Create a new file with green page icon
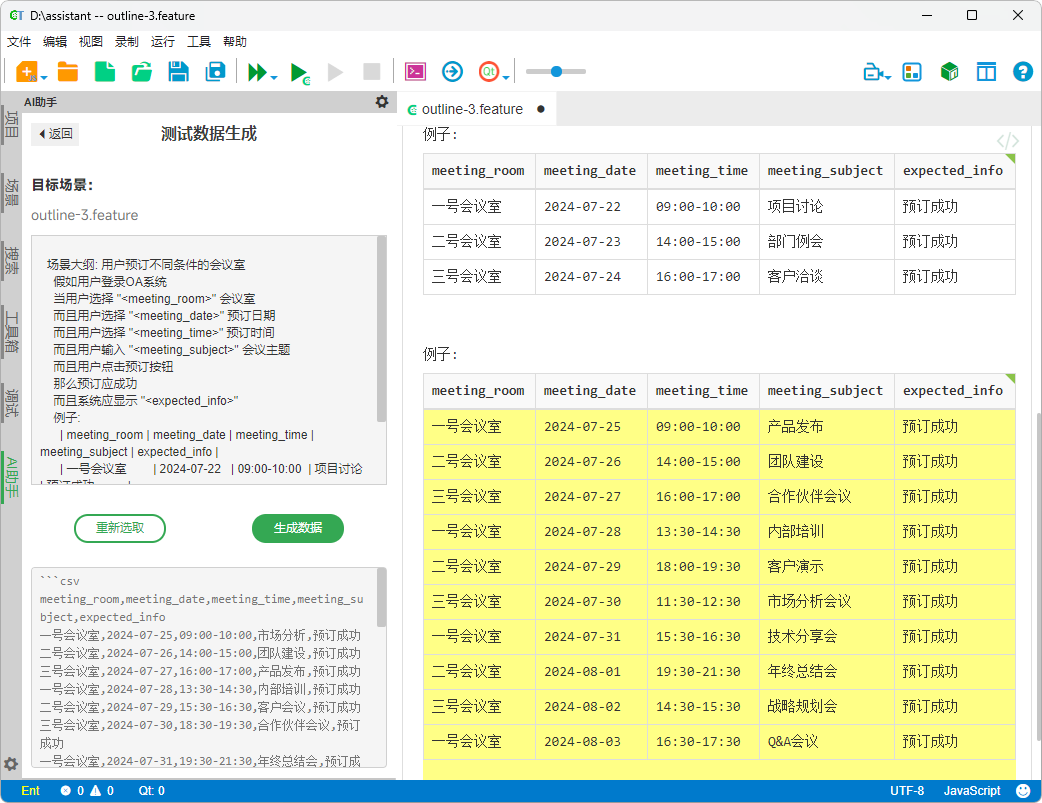Image resolution: width=1042 pixels, height=803 pixels. click(105, 71)
